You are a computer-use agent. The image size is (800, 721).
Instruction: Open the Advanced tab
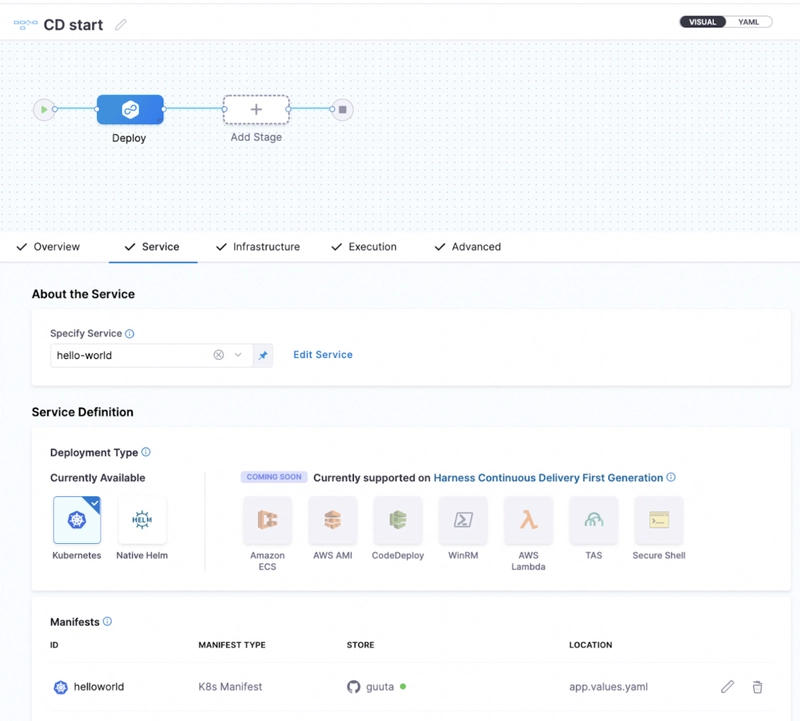[x=468, y=247]
